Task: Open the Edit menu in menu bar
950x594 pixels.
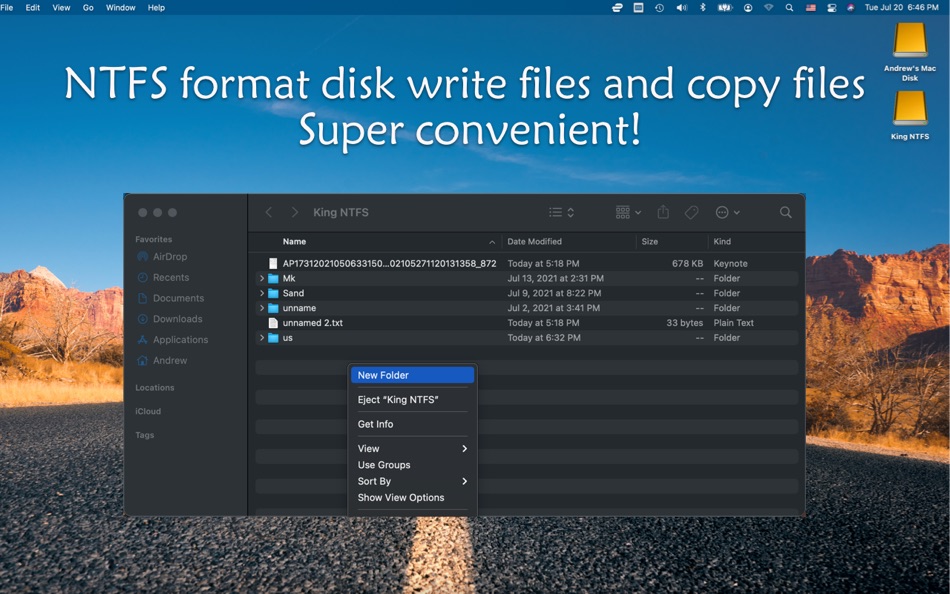Action: click(x=33, y=8)
